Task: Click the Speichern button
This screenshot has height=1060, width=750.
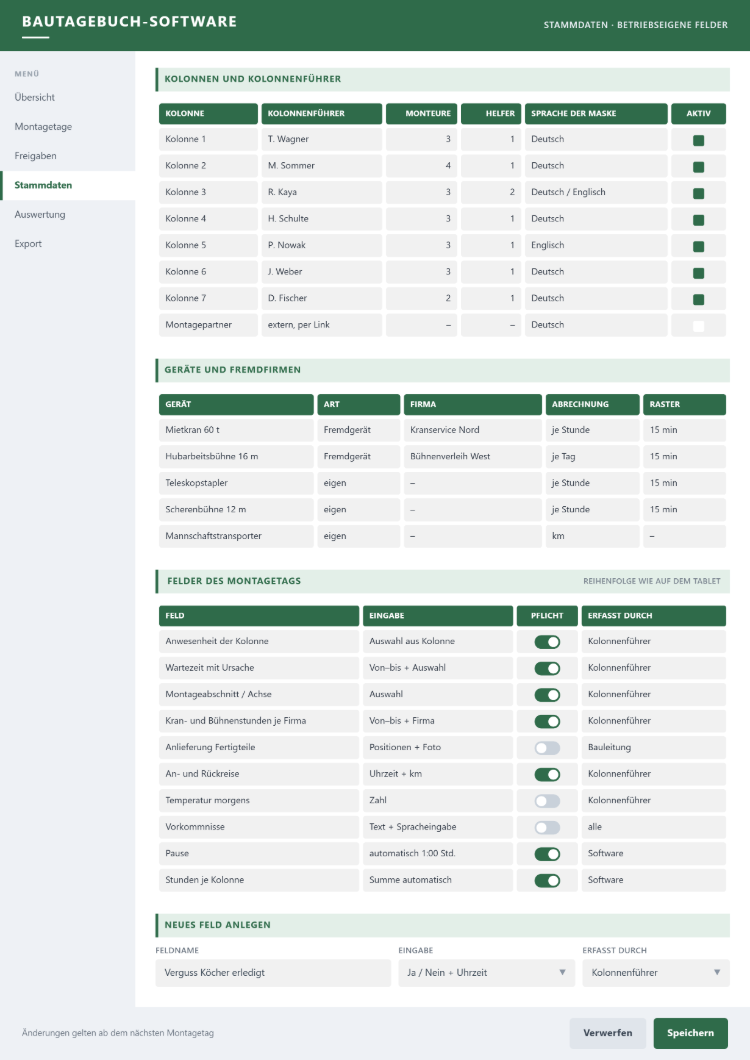Action: click(690, 1033)
